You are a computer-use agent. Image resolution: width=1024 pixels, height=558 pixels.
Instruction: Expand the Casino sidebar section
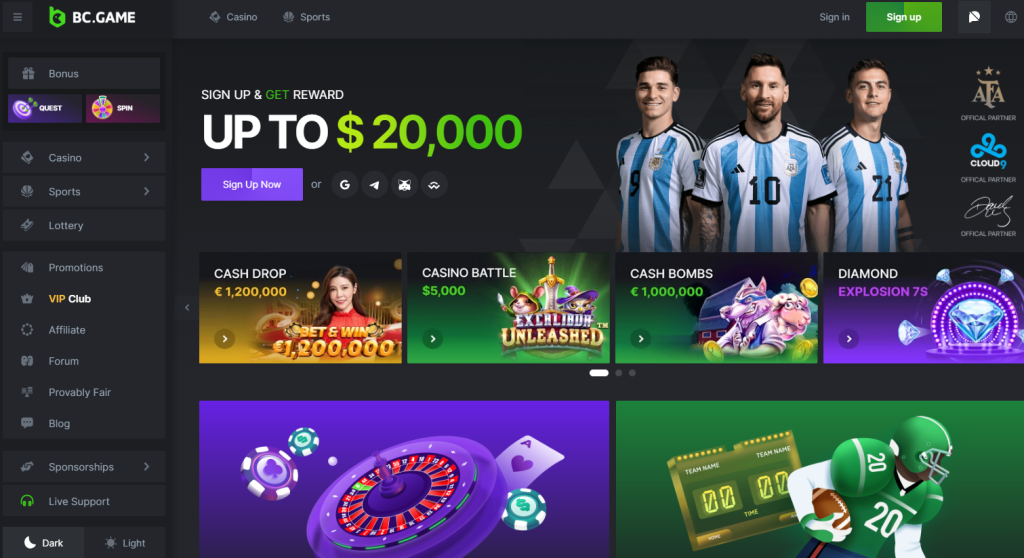coord(84,157)
